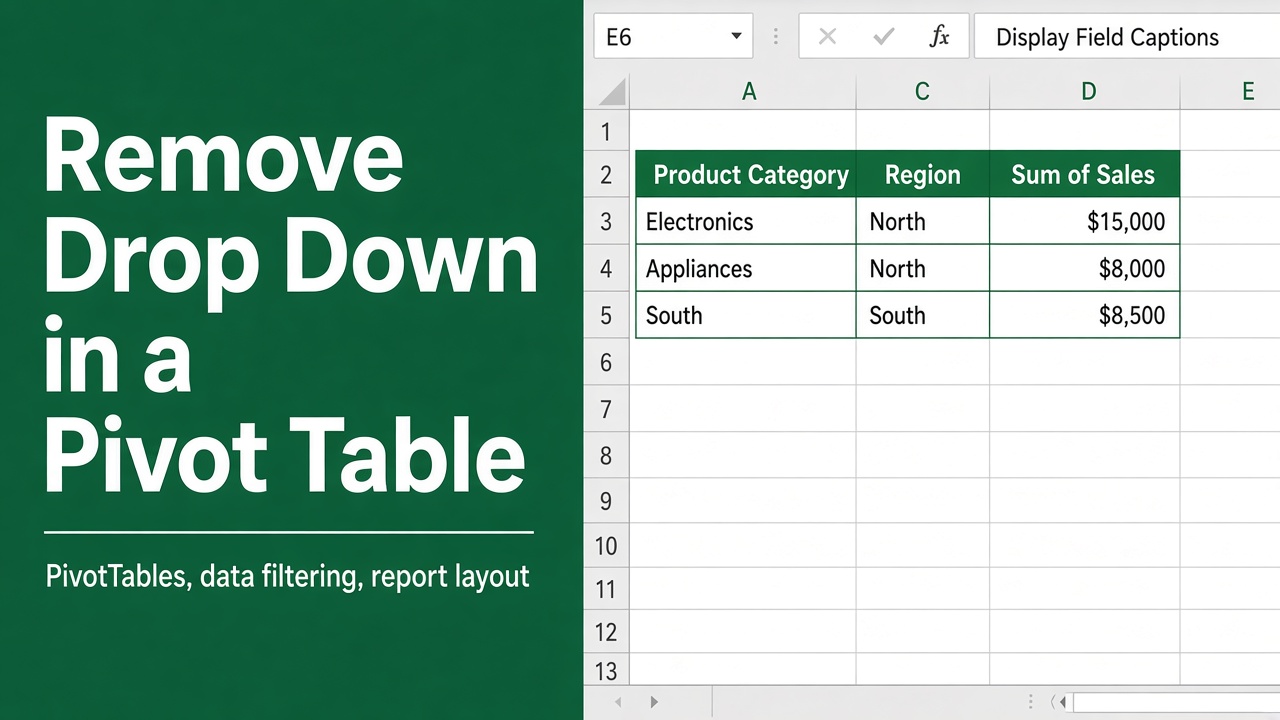Viewport: 1280px width, 720px height.
Task: Select row 10 header
Action: 606,546
